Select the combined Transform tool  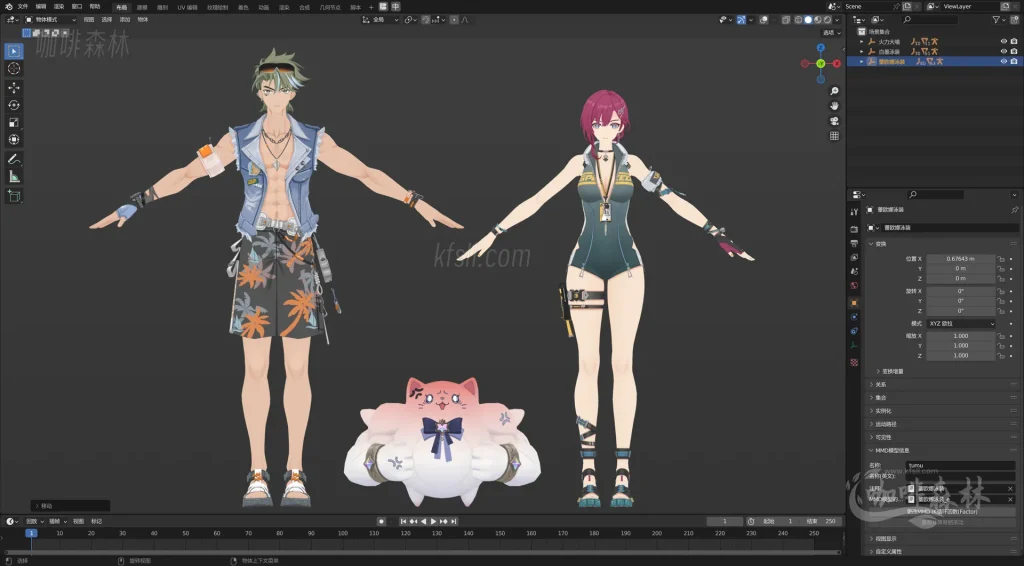click(14, 140)
